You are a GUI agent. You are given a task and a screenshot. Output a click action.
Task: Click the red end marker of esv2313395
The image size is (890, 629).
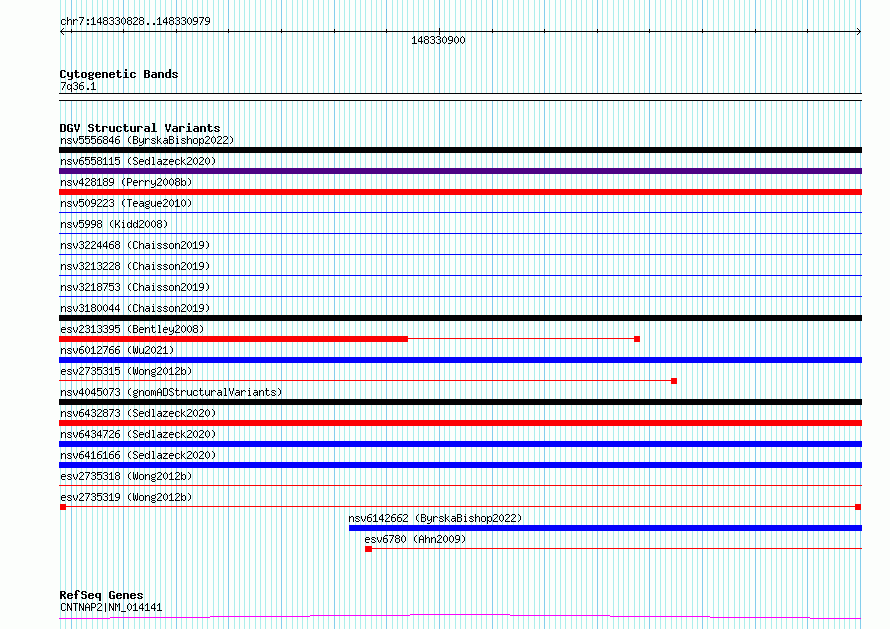coord(637,339)
